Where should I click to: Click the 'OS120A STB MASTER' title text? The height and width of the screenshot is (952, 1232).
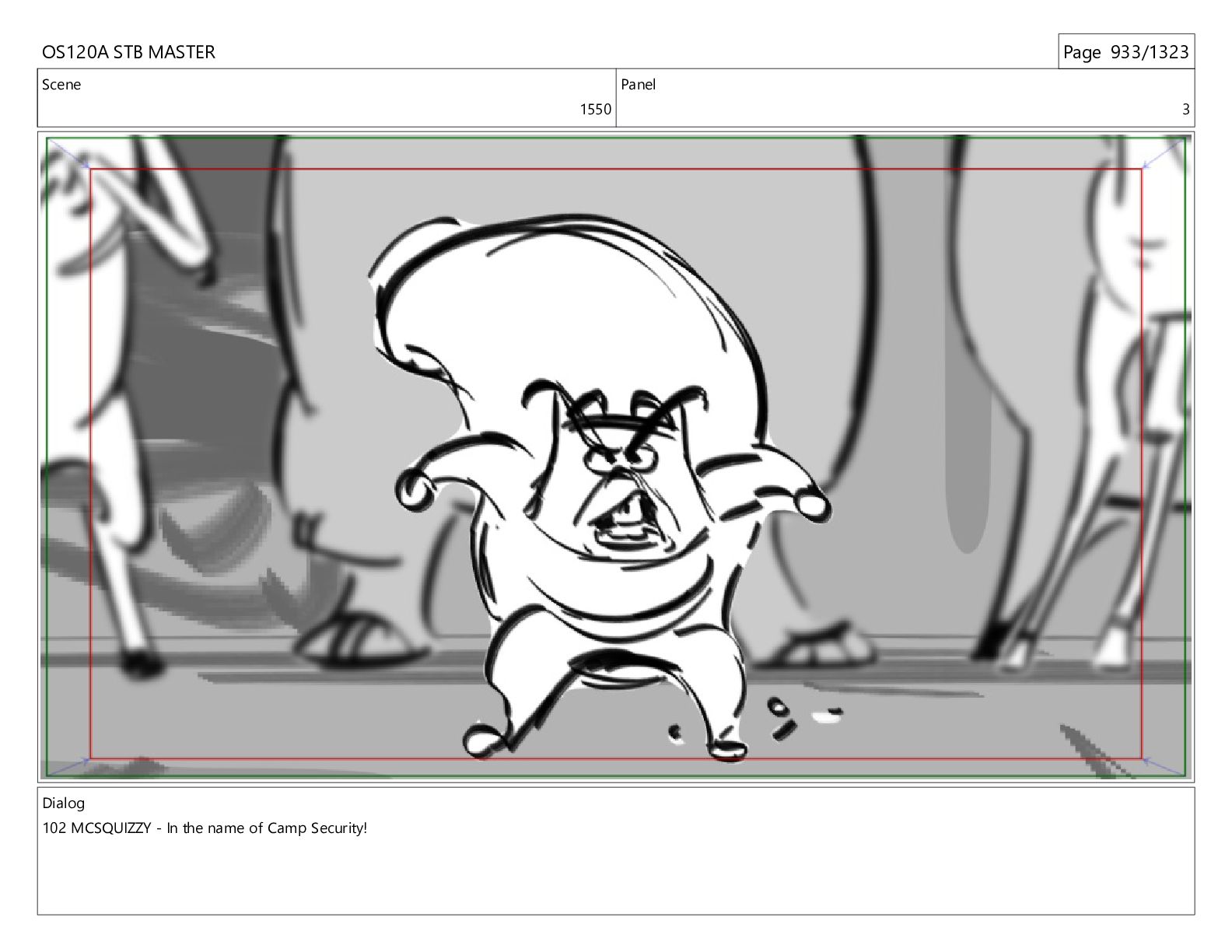pyautogui.click(x=128, y=52)
